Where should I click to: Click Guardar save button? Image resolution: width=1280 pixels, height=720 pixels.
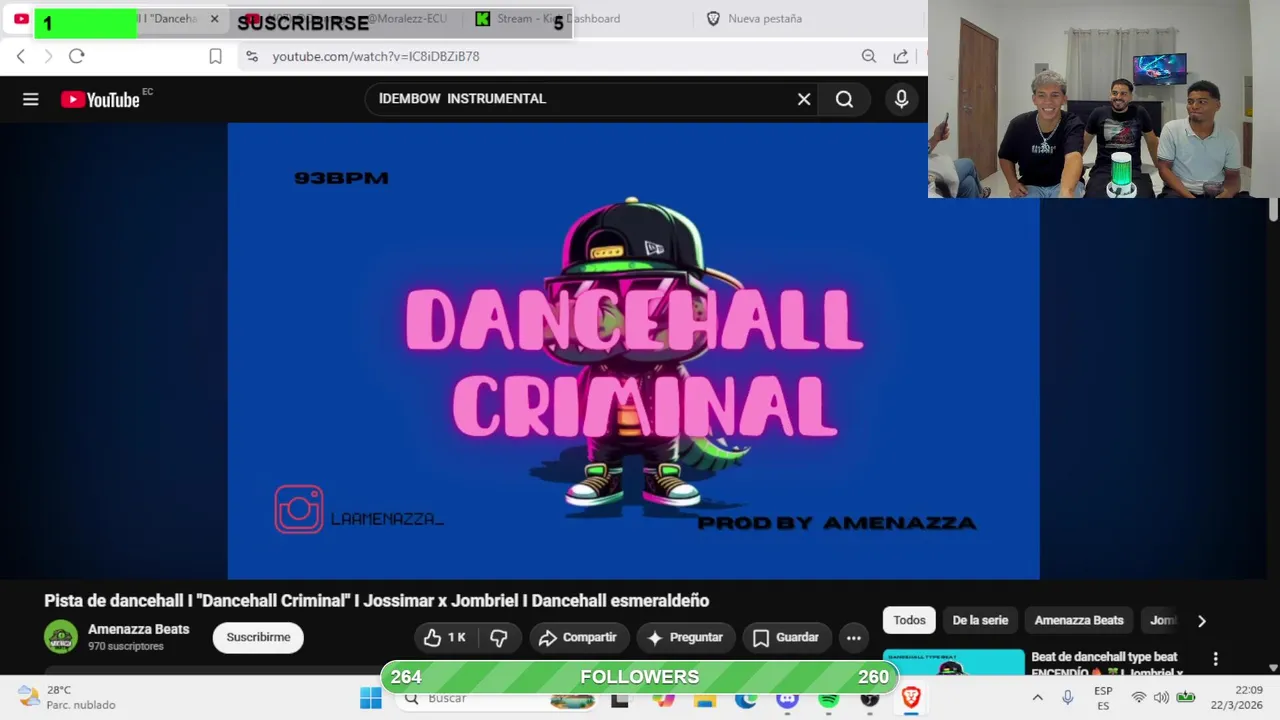point(786,637)
